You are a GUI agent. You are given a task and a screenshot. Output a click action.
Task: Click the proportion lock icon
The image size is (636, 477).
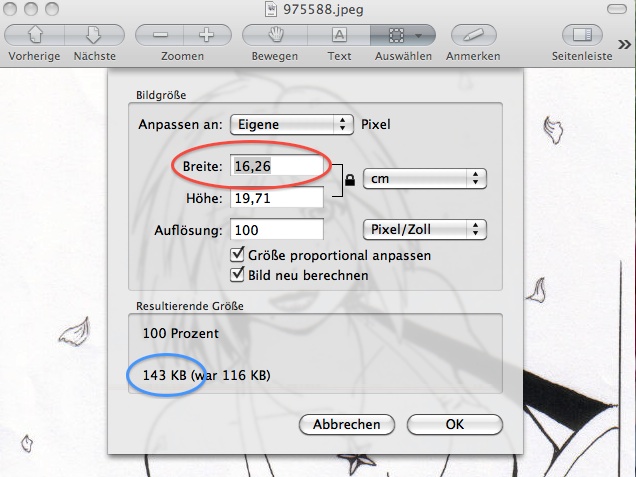[x=348, y=182]
